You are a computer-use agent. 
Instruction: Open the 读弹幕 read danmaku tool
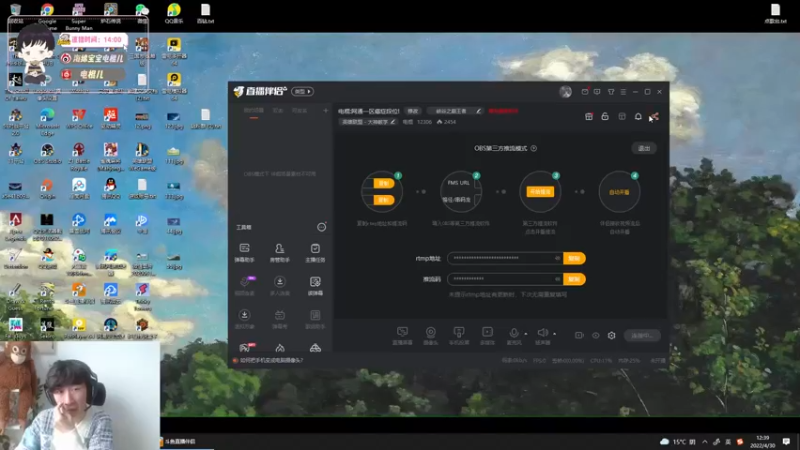[315, 286]
